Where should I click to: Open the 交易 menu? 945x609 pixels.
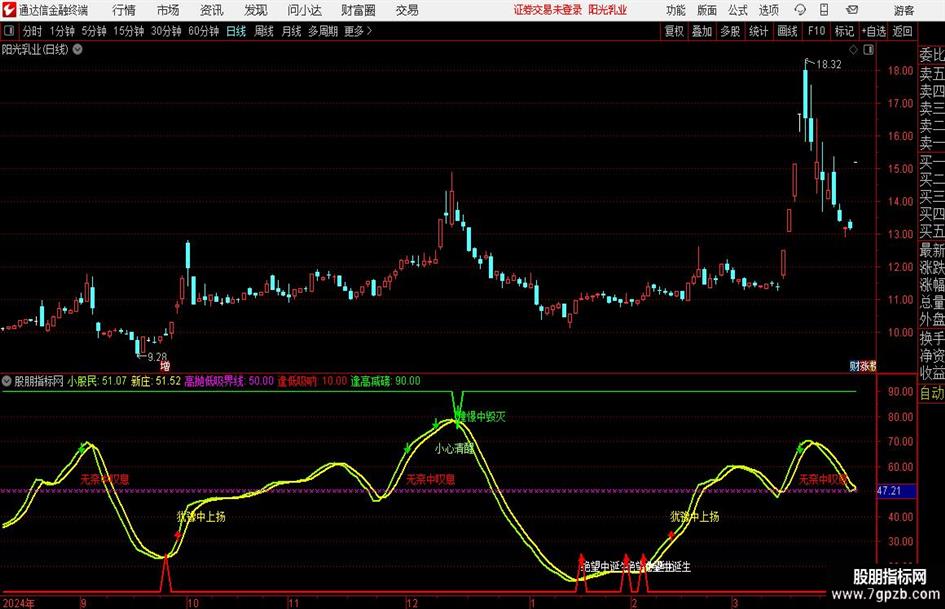point(407,10)
